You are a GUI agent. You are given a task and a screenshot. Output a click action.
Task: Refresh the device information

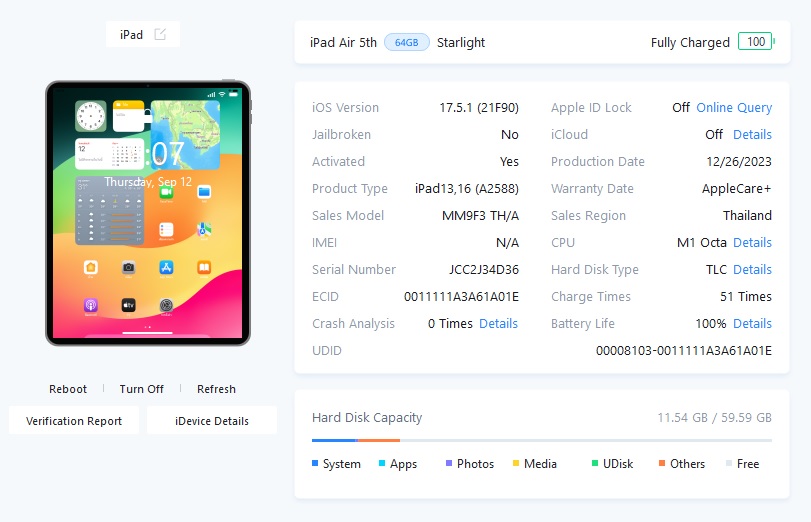[x=216, y=389]
